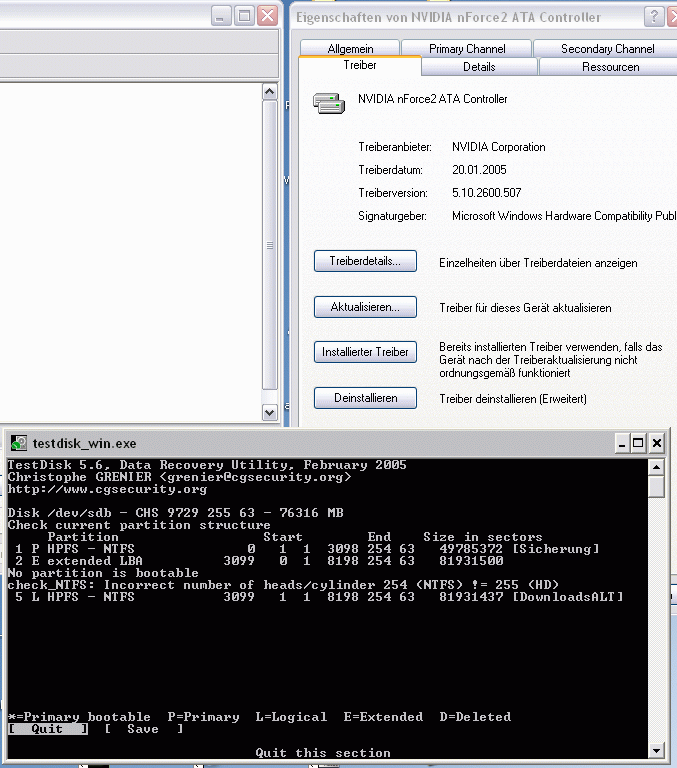This screenshot has width=677, height=768.
Task: Select the Treiber tab
Action: (360, 65)
